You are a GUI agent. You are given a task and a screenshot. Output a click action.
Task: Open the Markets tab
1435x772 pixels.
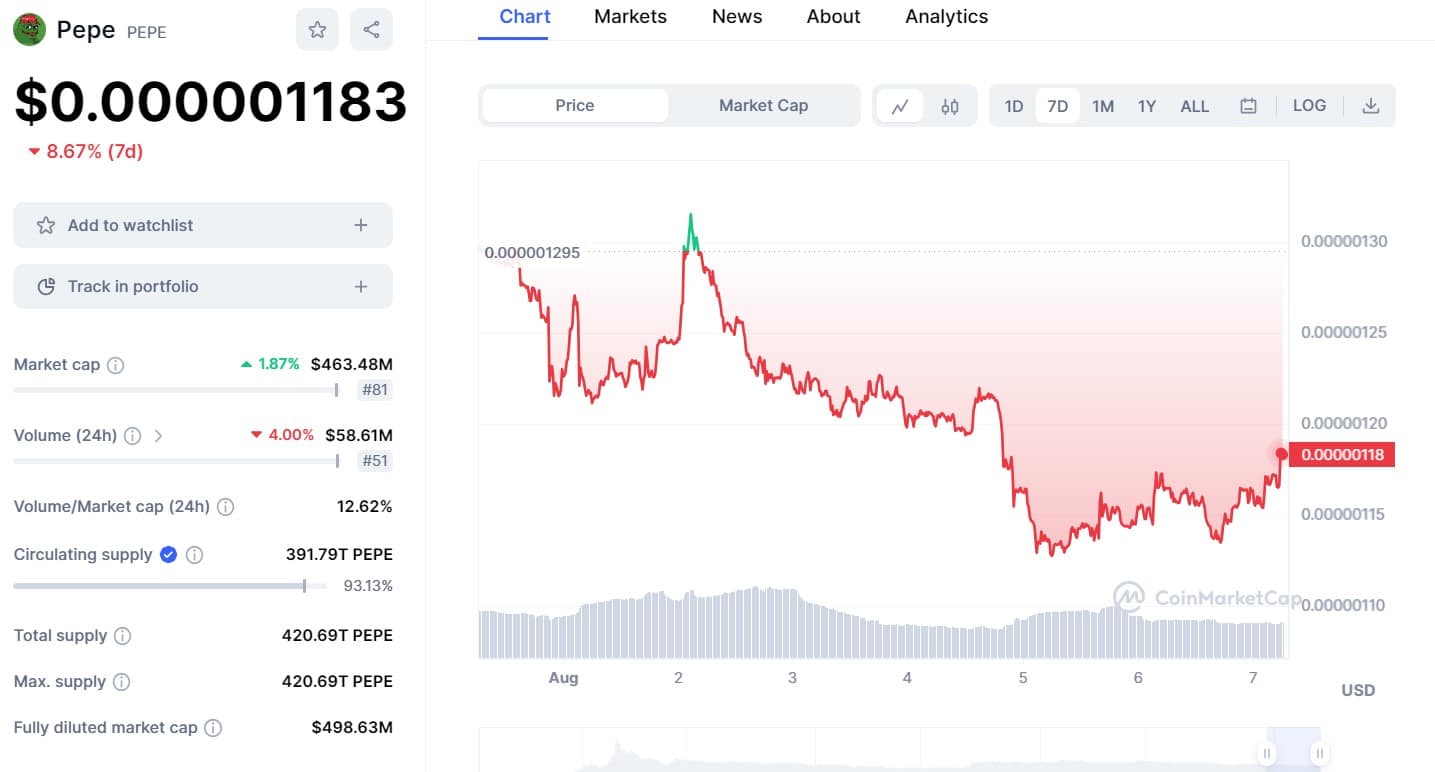tap(630, 17)
